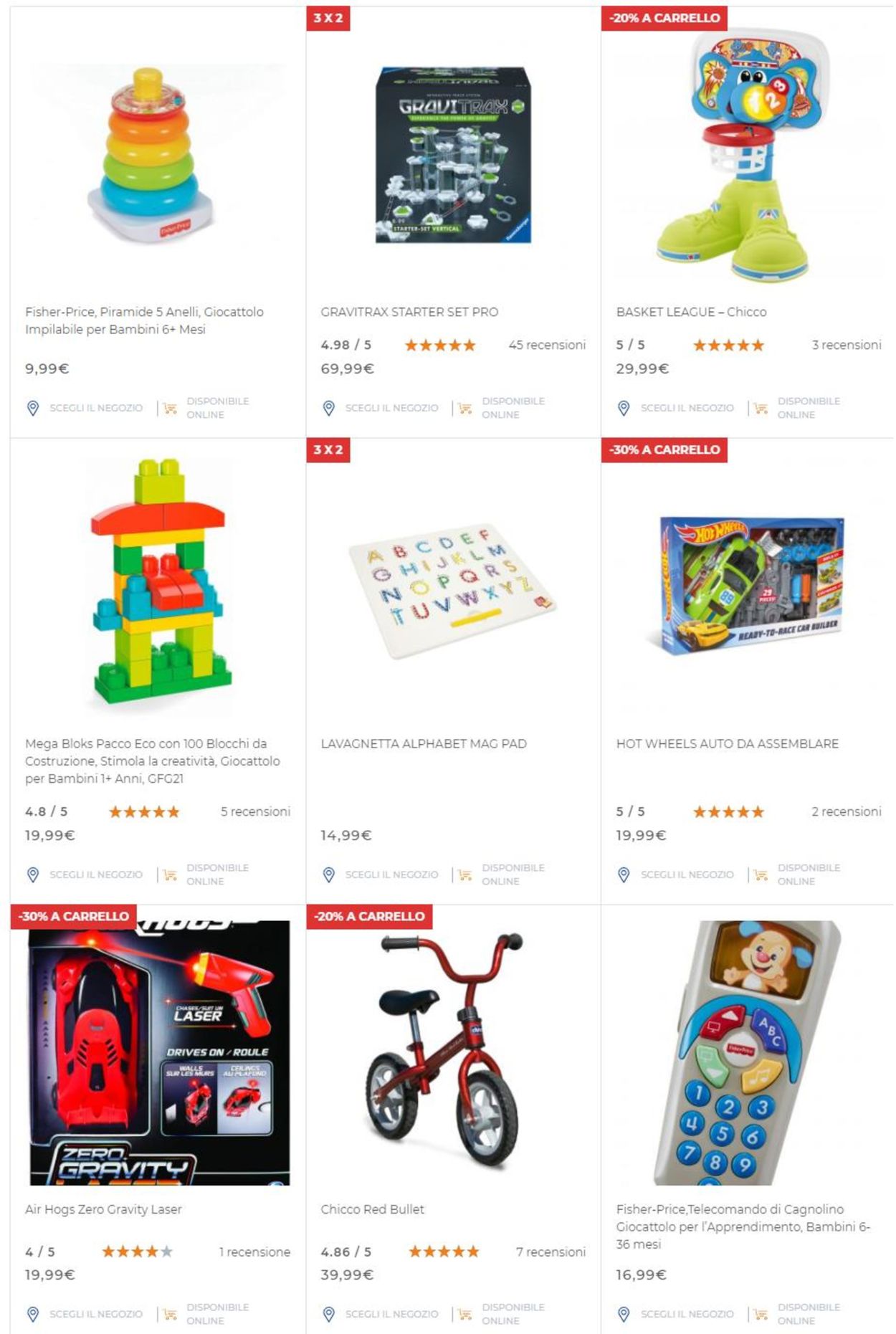Open Hot Wheels Auto Da Assemblare title
Screen dimensions: 896x1334
(x=727, y=743)
